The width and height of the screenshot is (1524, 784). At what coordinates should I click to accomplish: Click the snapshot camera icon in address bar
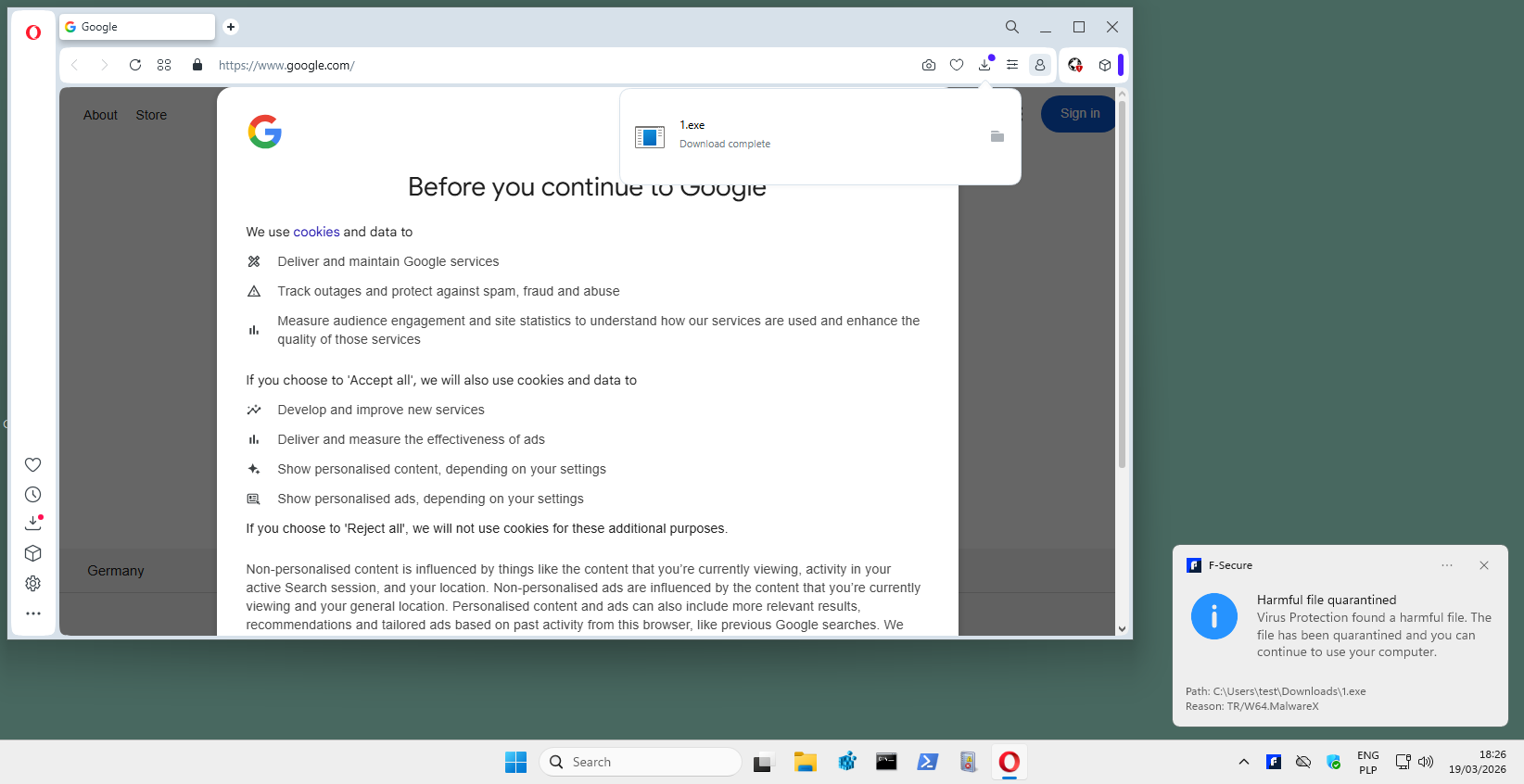pos(928,65)
